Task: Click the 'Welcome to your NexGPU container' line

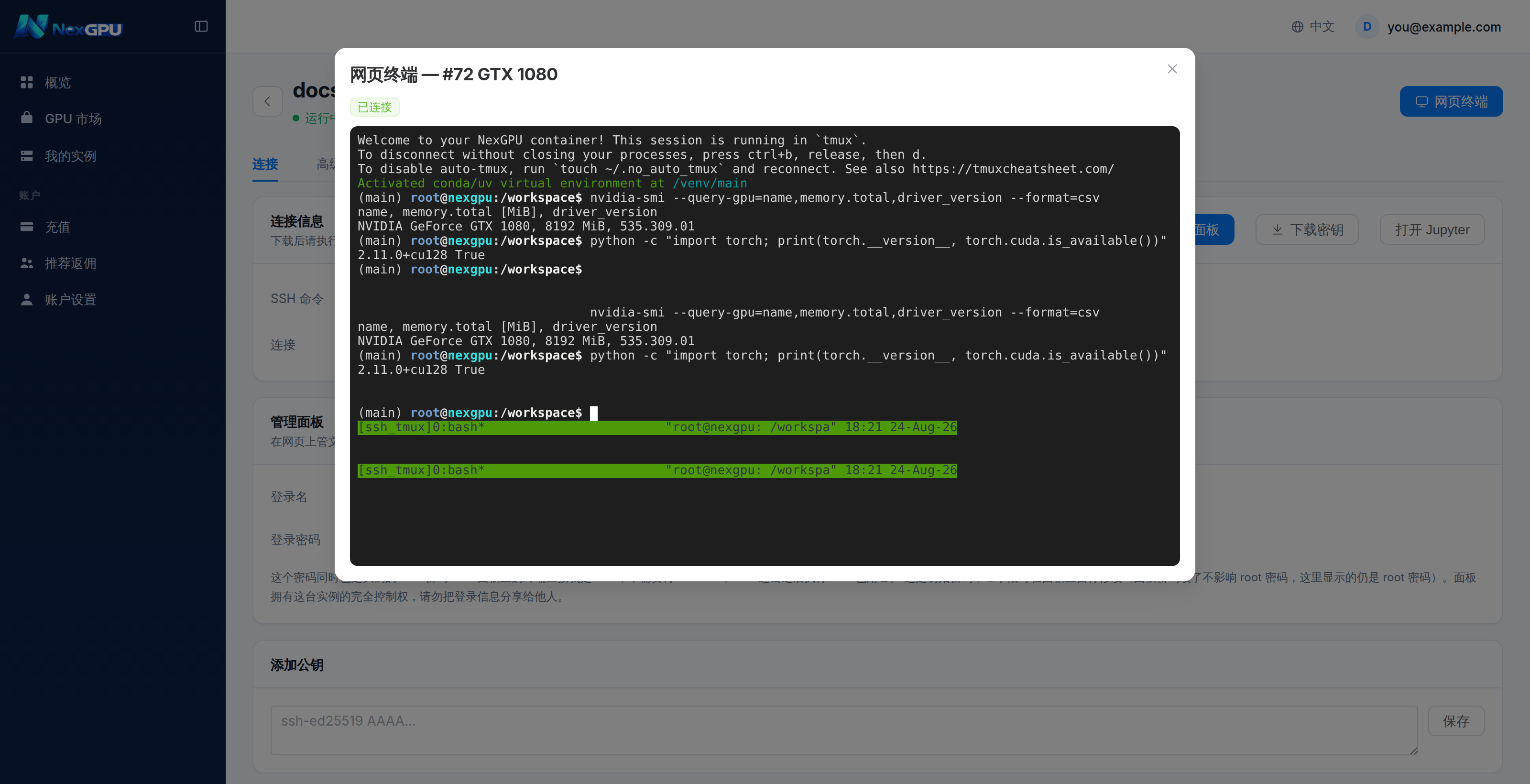Action: click(612, 140)
